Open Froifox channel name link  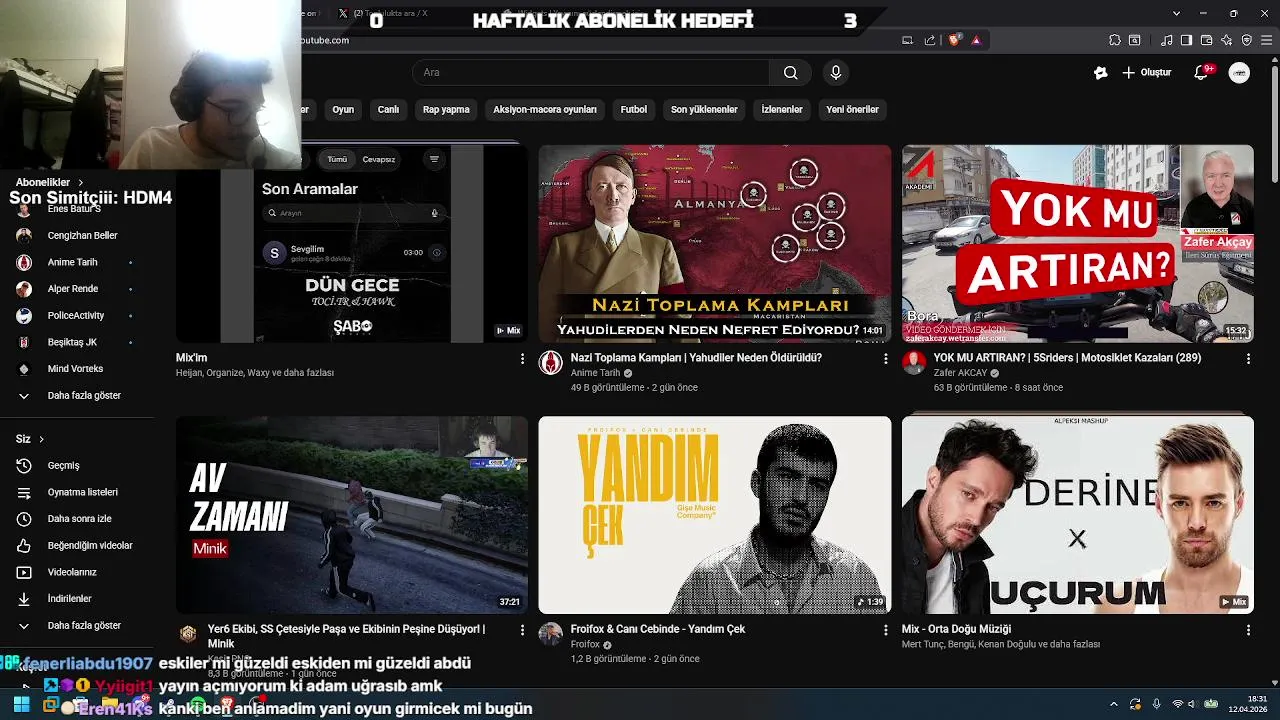click(585, 645)
